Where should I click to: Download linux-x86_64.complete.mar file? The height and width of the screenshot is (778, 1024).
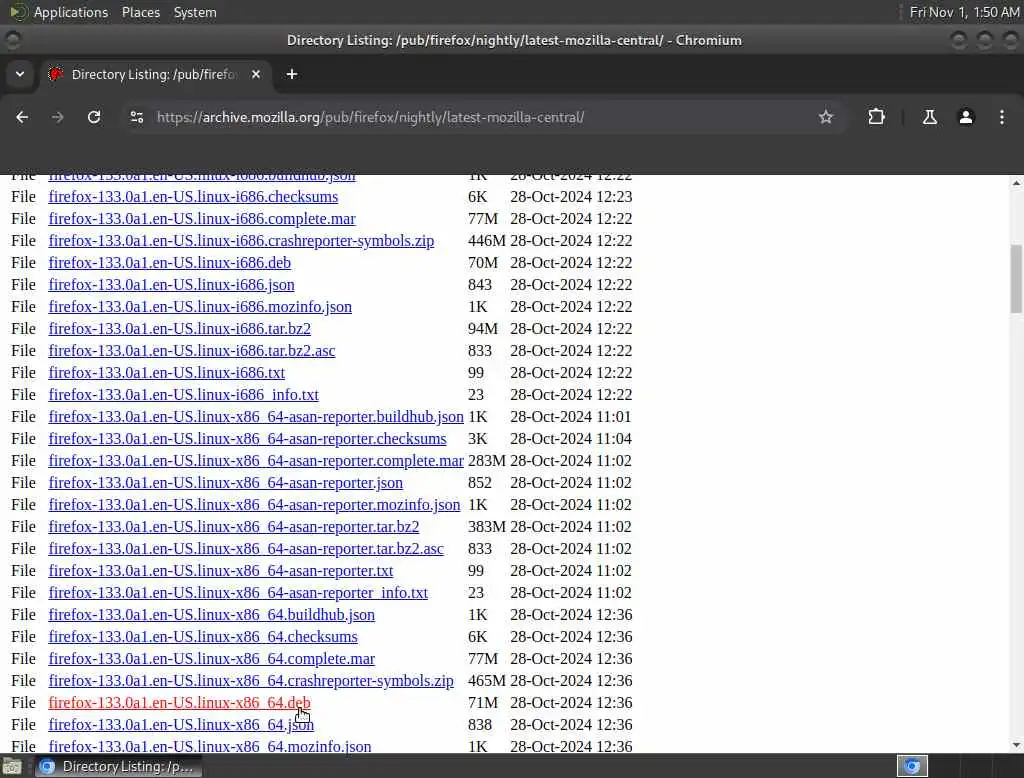[x=212, y=658]
